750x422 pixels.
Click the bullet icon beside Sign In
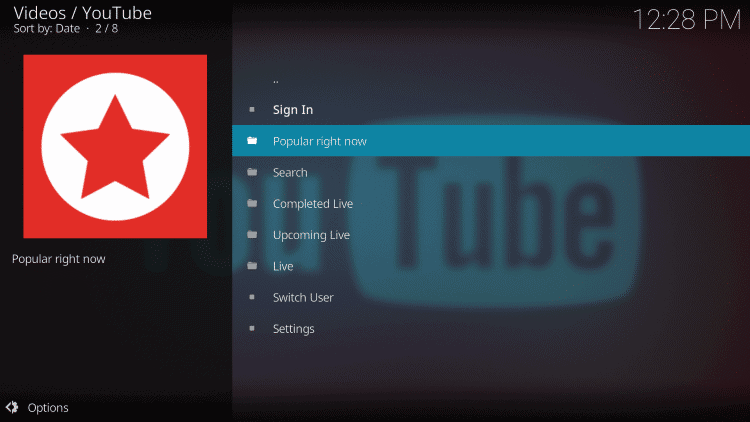click(x=252, y=110)
